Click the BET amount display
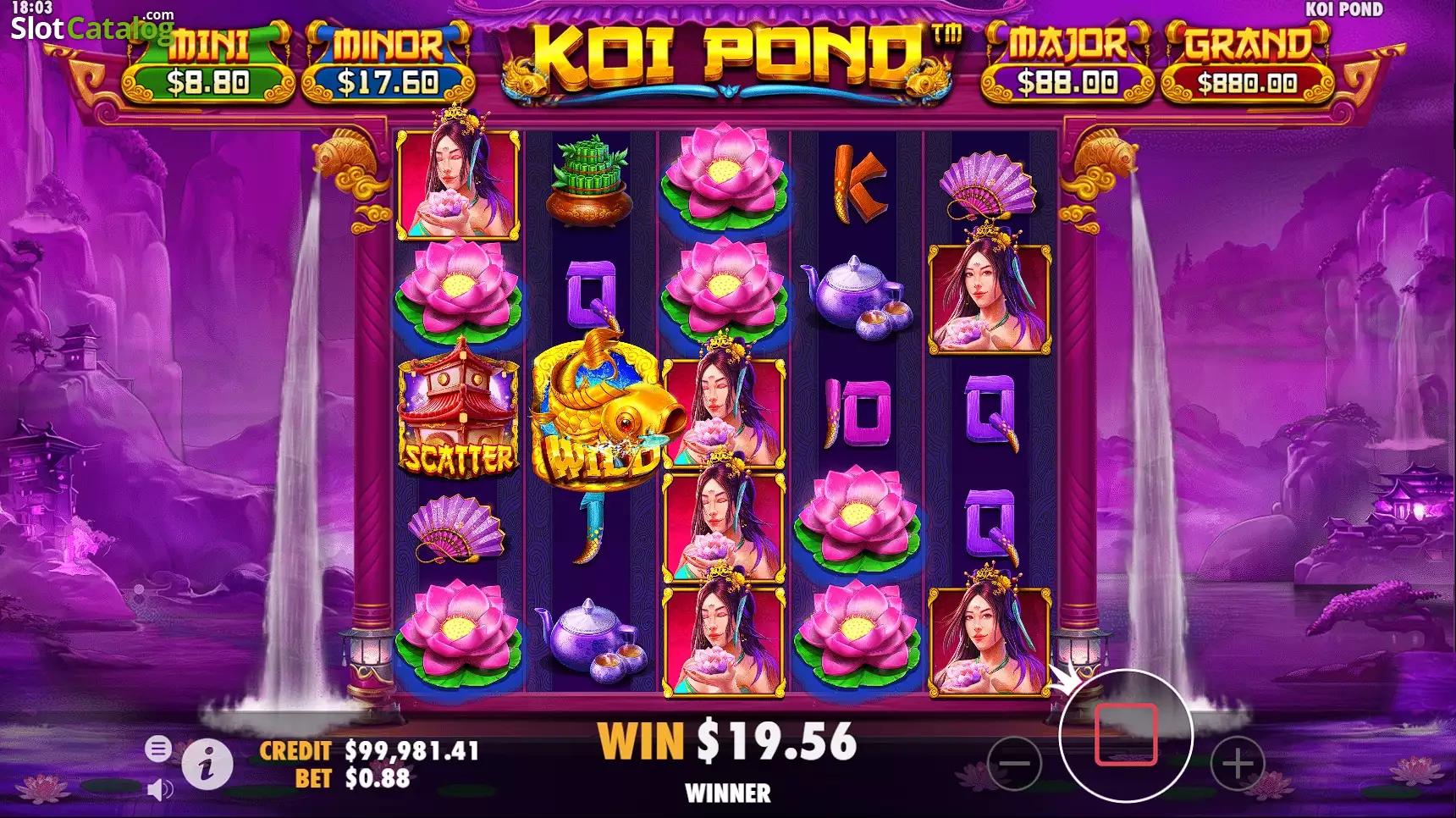The height and width of the screenshot is (818, 1456). click(x=352, y=778)
